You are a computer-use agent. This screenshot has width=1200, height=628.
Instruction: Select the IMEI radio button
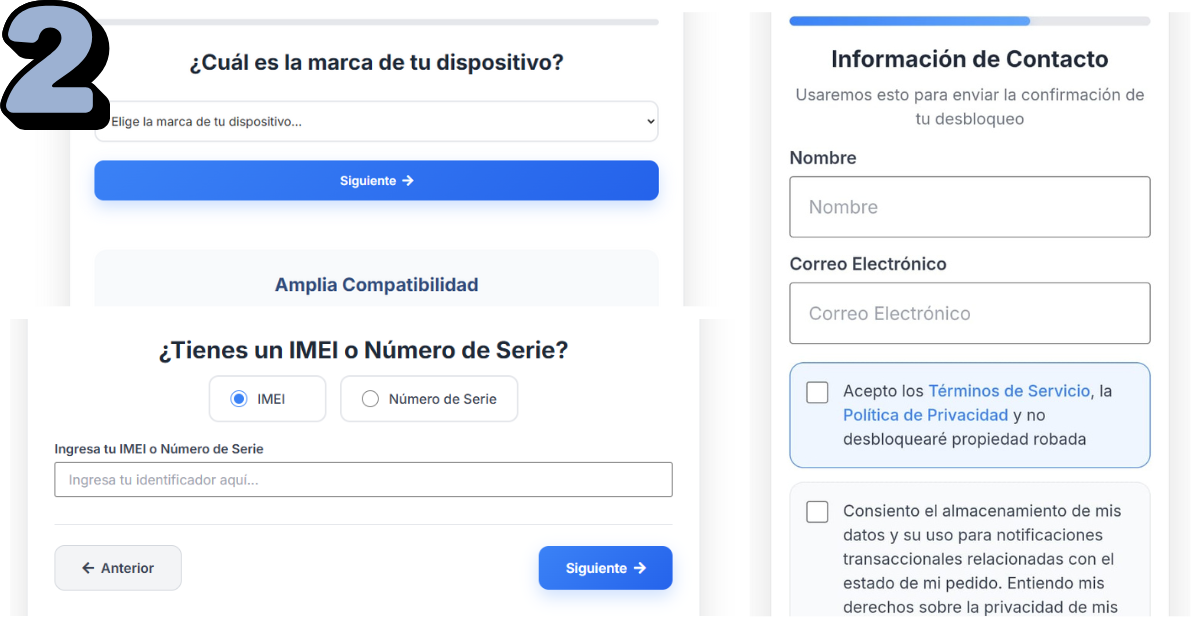[239, 398]
